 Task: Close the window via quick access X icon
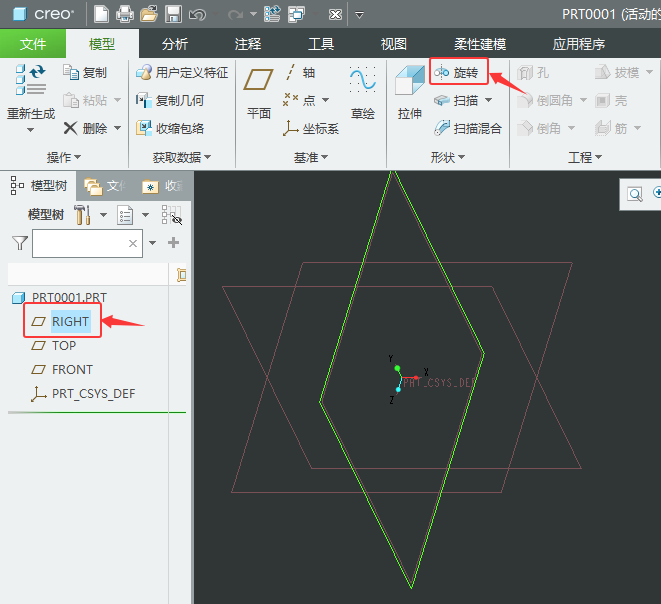click(335, 15)
